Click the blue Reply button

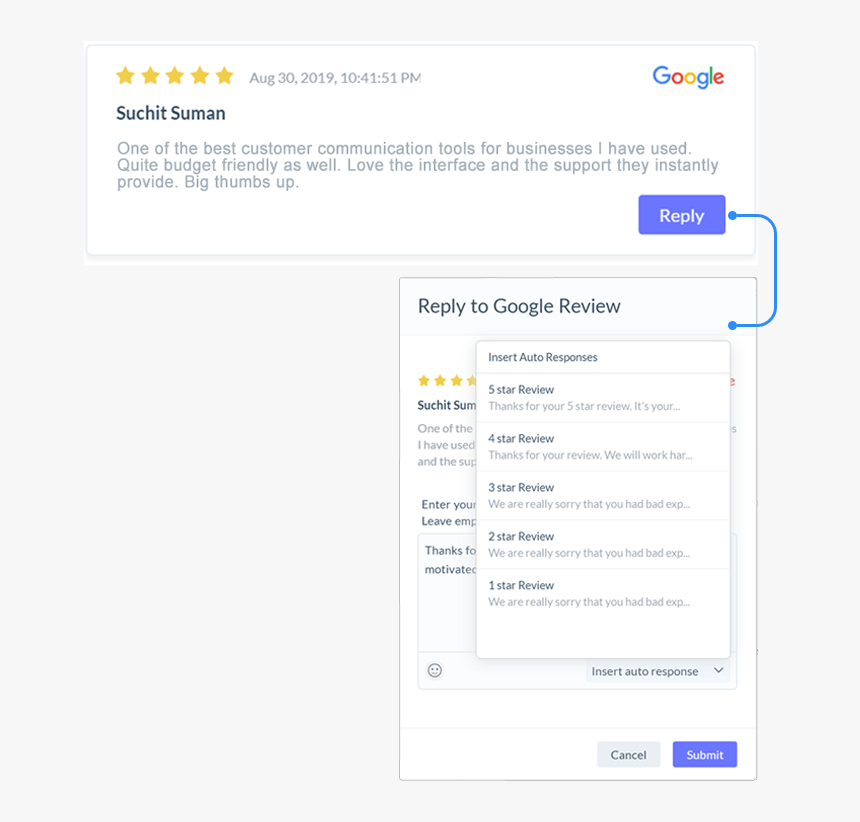682,215
